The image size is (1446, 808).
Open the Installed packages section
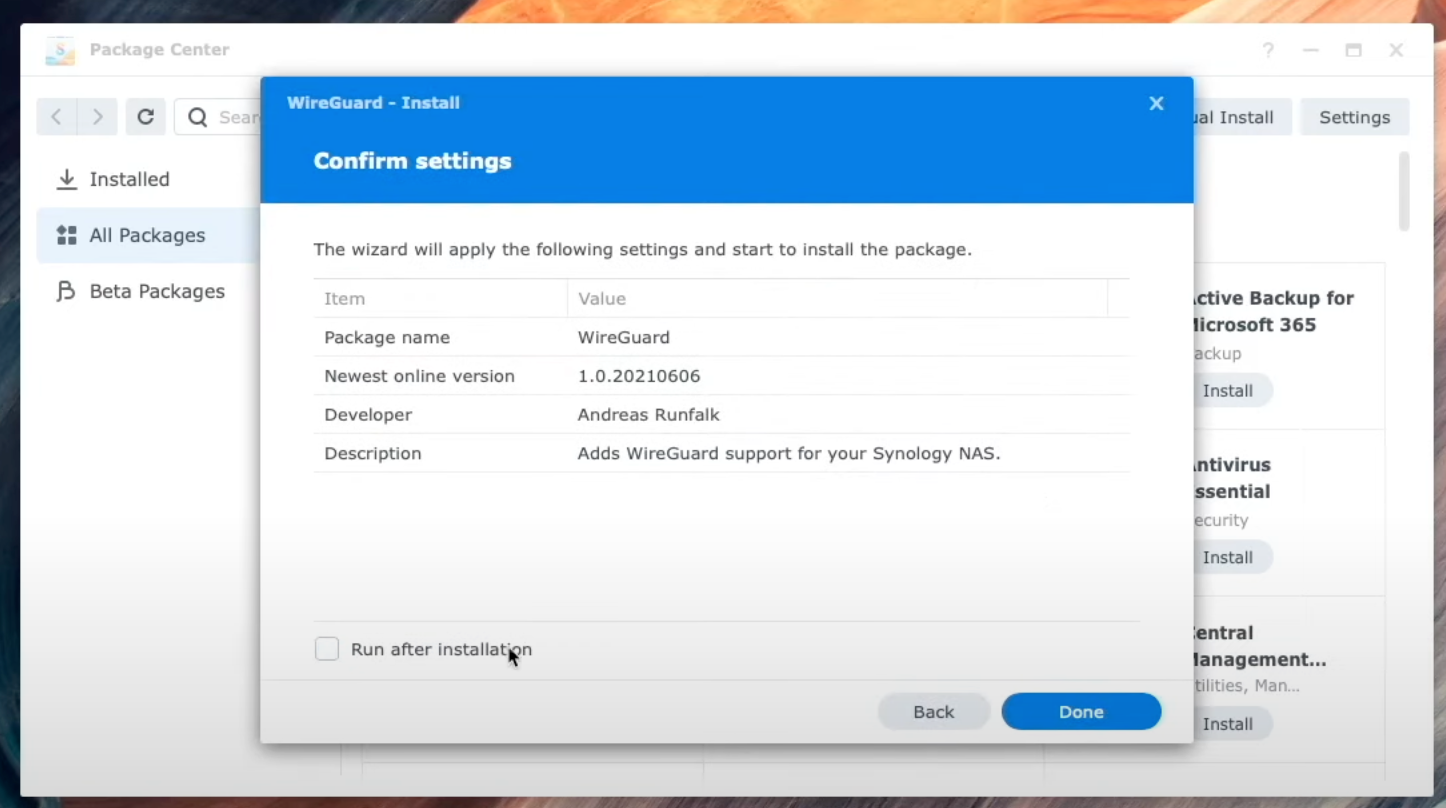148,179
